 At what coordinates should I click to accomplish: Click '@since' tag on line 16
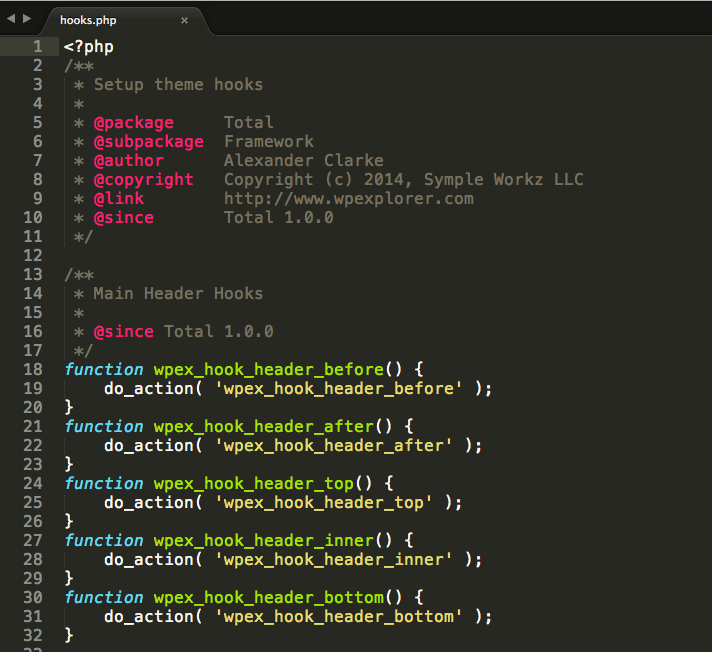(124, 331)
